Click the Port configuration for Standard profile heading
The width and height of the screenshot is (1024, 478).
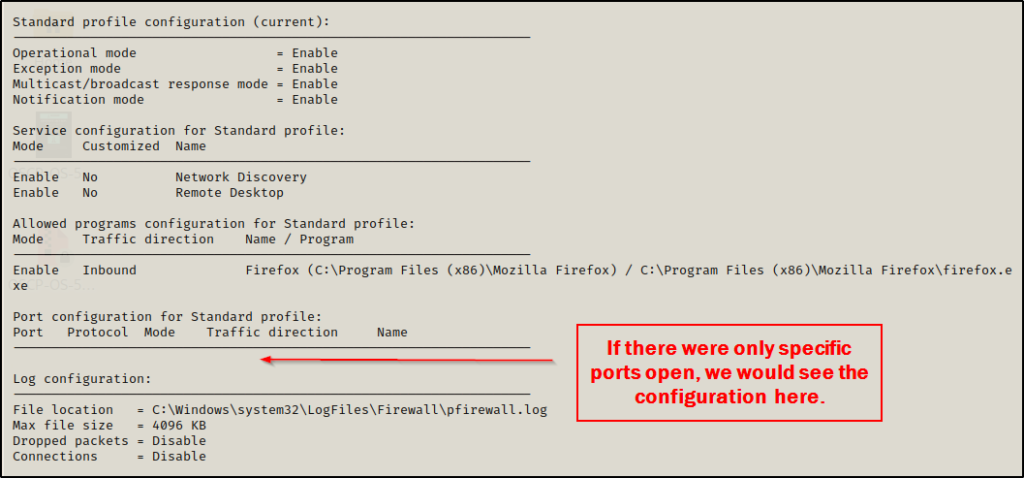167,316
